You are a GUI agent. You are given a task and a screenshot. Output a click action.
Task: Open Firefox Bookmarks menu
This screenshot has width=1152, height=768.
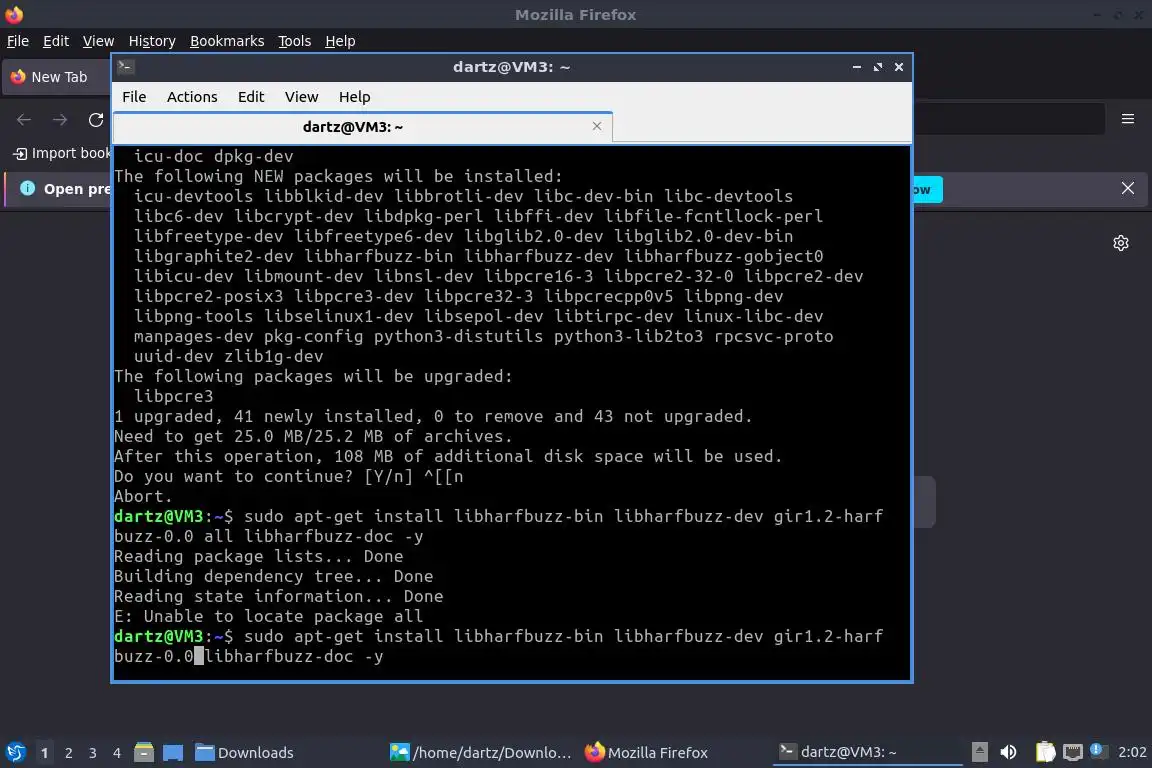[x=227, y=41]
